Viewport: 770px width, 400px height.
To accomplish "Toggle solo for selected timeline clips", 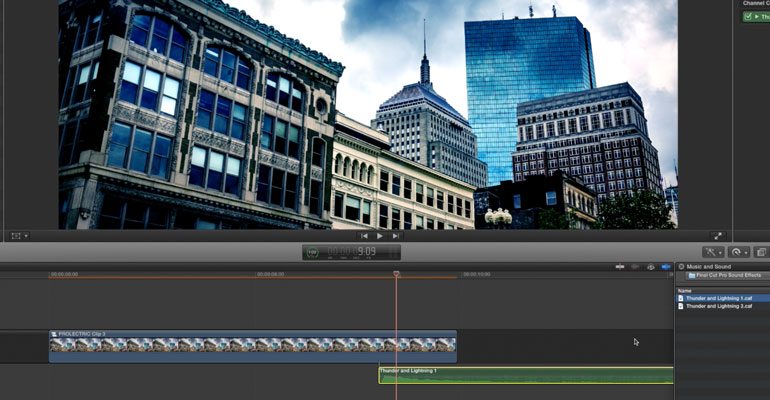I will tap(651, 267).
